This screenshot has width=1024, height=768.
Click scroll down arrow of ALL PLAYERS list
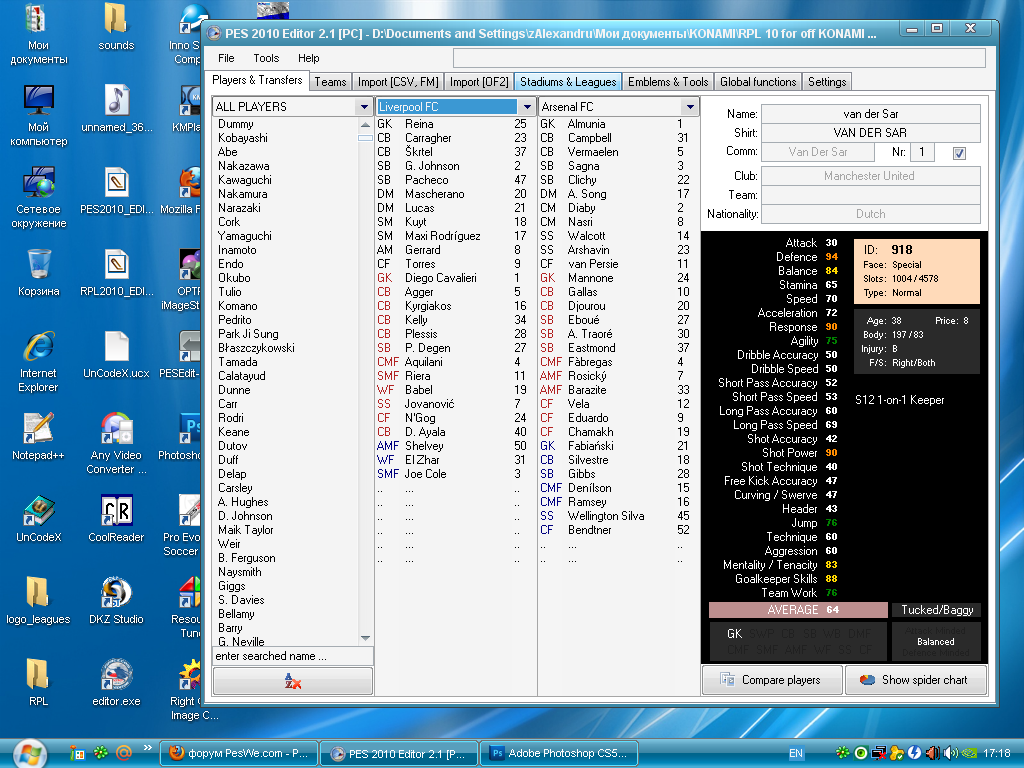click(365, 638)
